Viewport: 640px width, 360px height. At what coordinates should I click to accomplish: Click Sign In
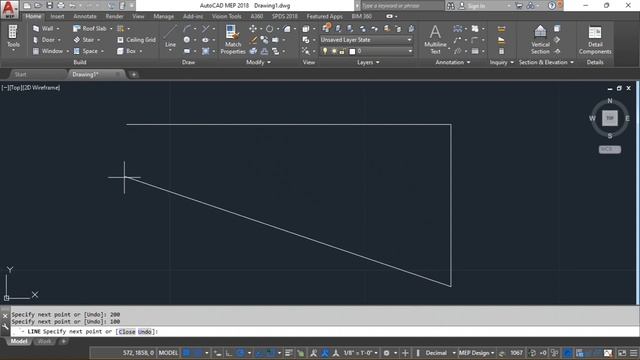click(x=476, y=6)
